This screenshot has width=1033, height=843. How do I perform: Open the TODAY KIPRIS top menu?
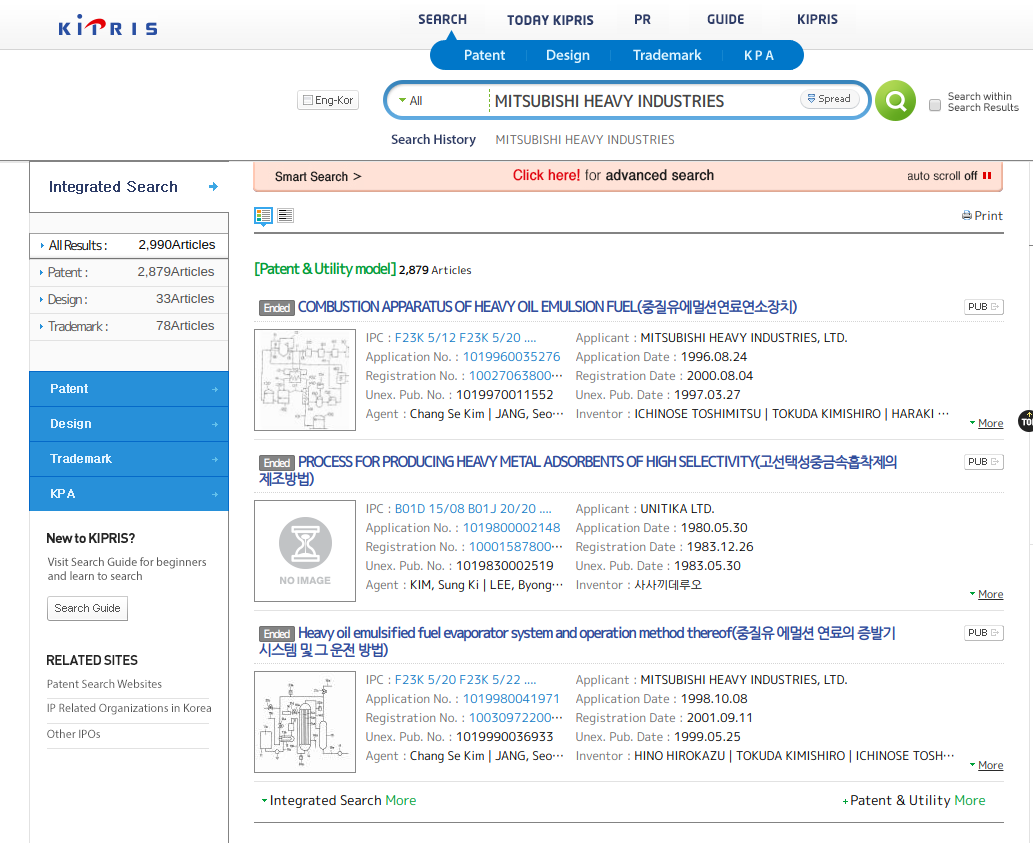pos(550,20)
